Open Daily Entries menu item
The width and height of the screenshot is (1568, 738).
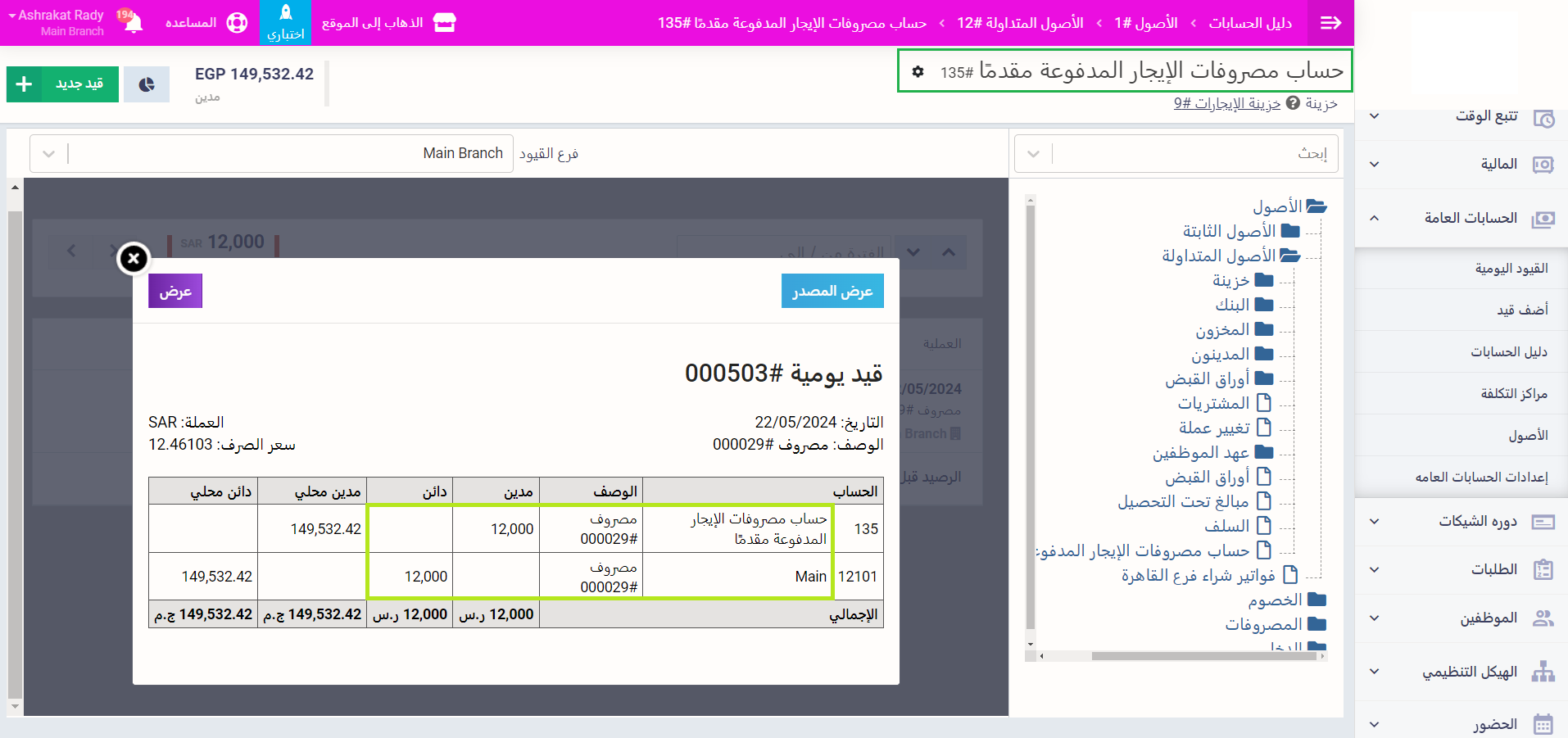1511,269
